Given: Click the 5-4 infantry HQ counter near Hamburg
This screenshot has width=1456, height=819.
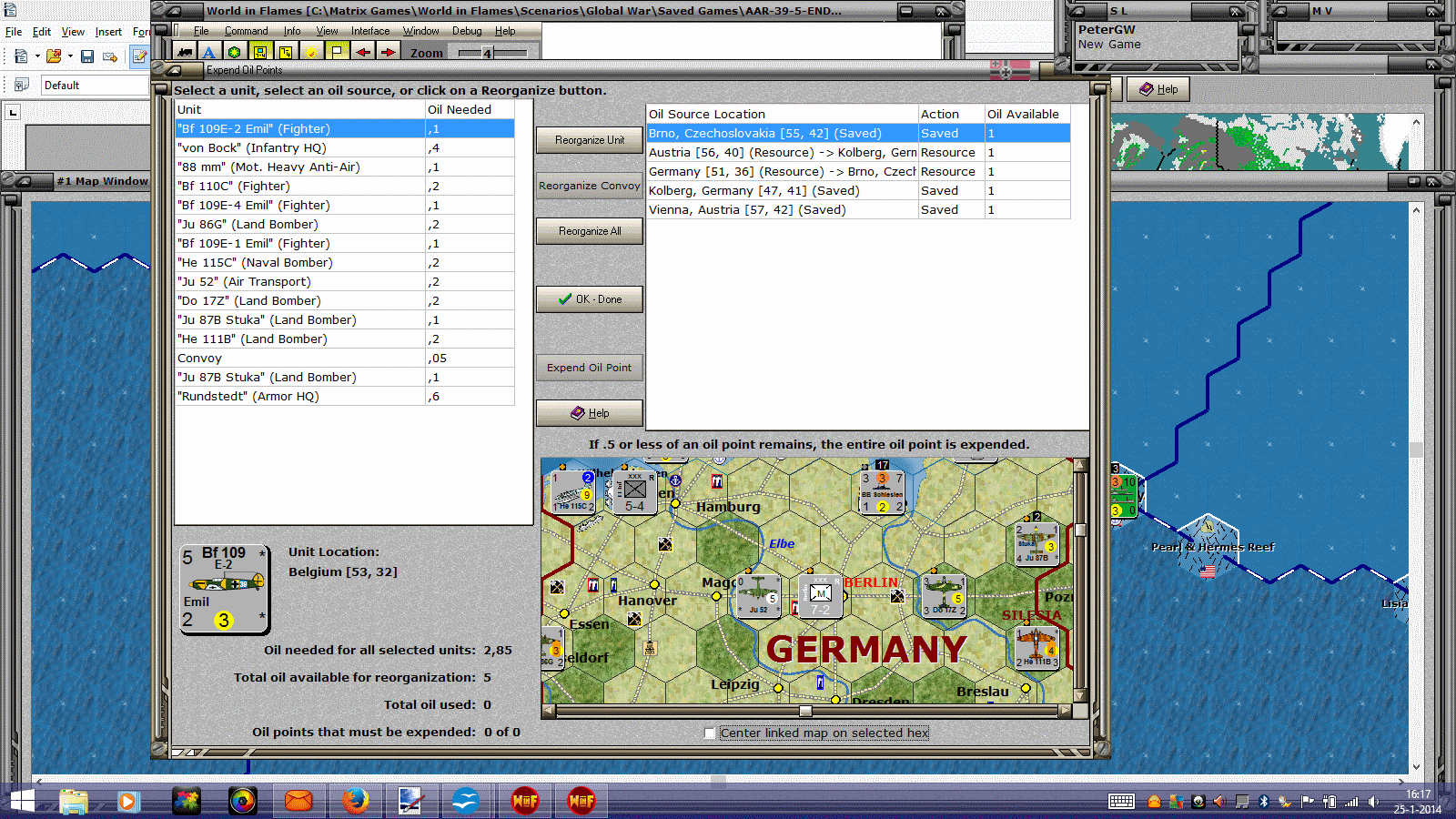Looking at the screenshot, I should coord(634,491).
